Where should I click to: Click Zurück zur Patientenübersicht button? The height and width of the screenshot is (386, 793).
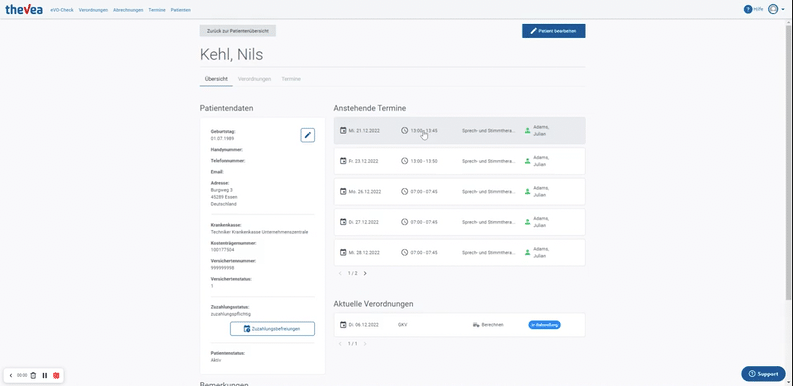coord(238,31)
